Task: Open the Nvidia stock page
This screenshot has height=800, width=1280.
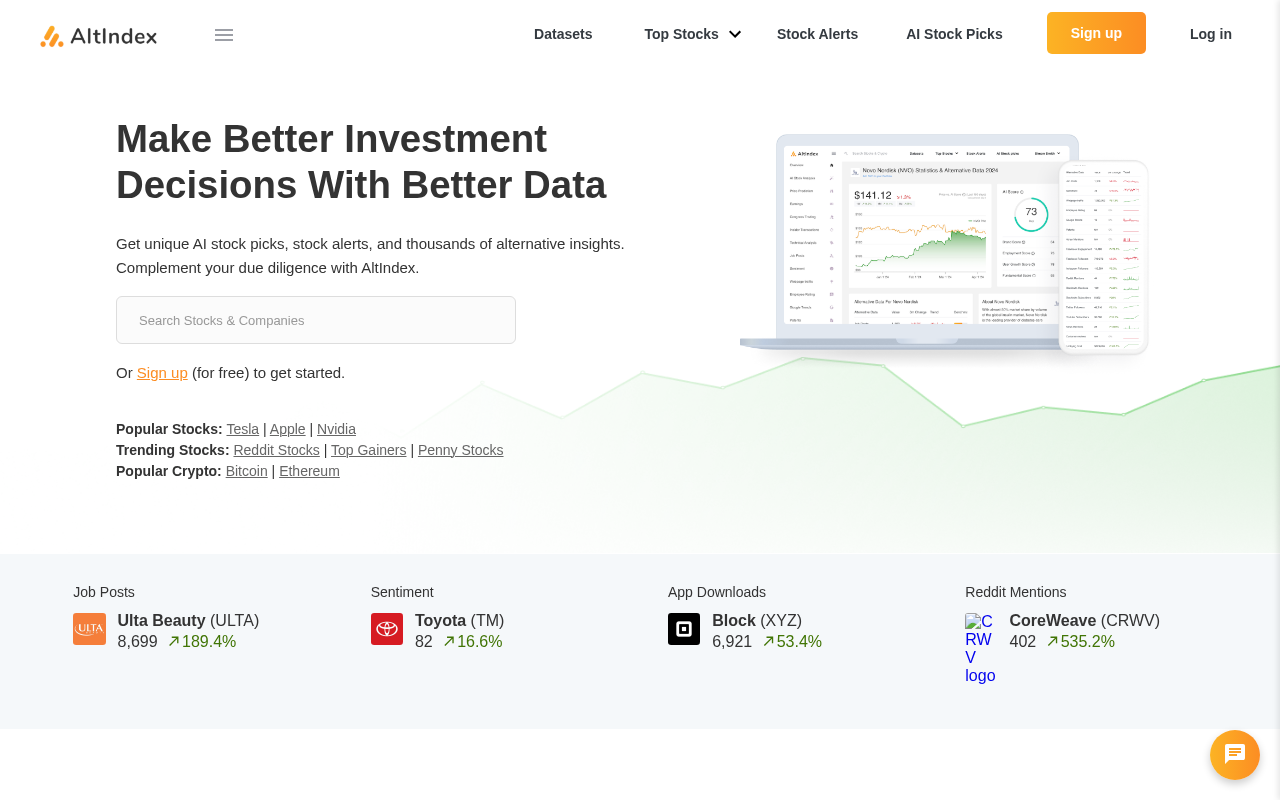Action: [336, 429]
